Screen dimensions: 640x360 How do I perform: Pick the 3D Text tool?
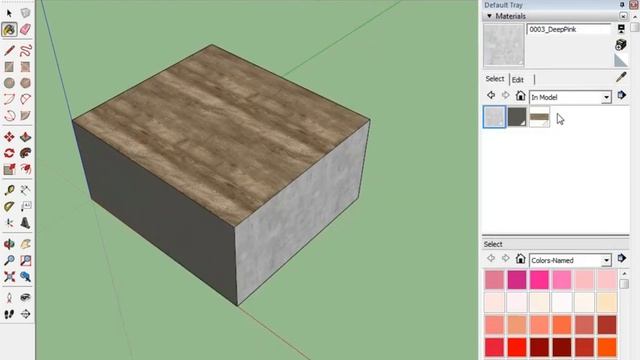point(25,223)
